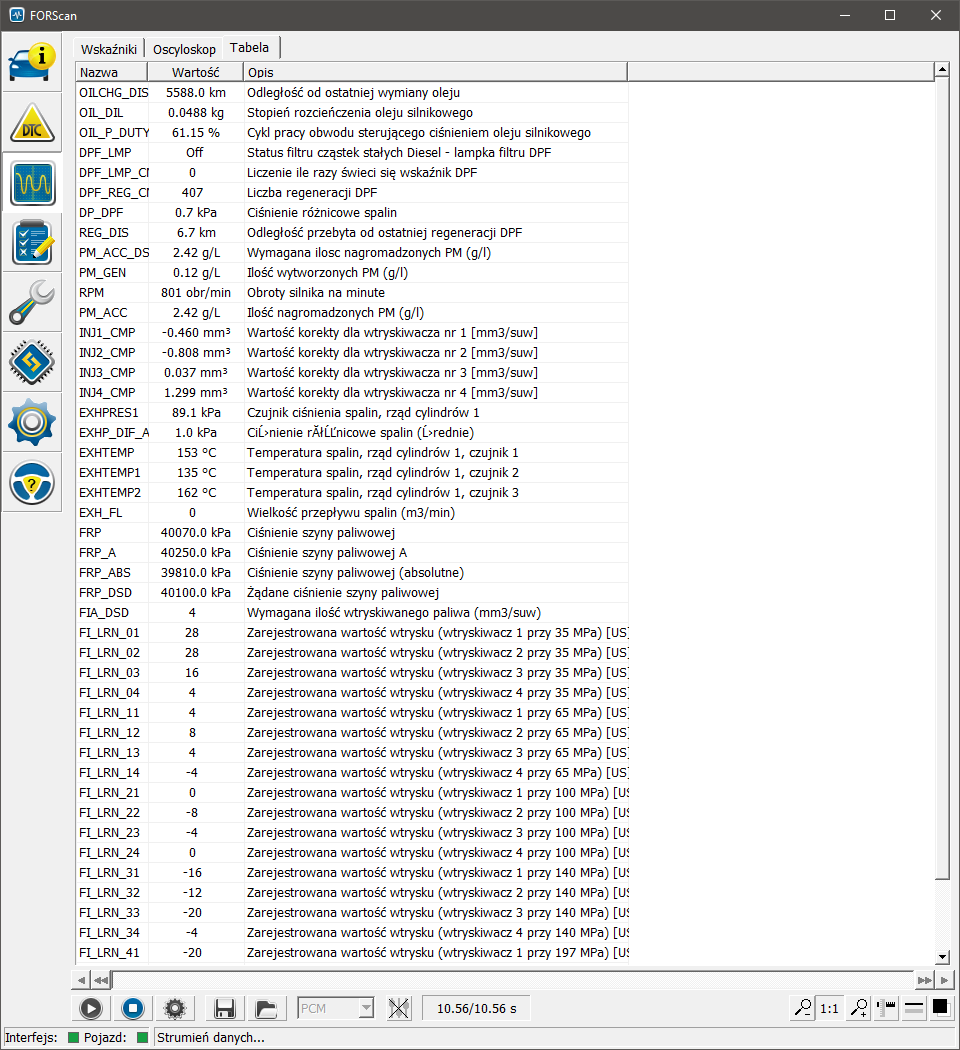This screenshot has width=960, height=1050.
Task: Click the vertical scrollbar down arrow
Action: 941,956
